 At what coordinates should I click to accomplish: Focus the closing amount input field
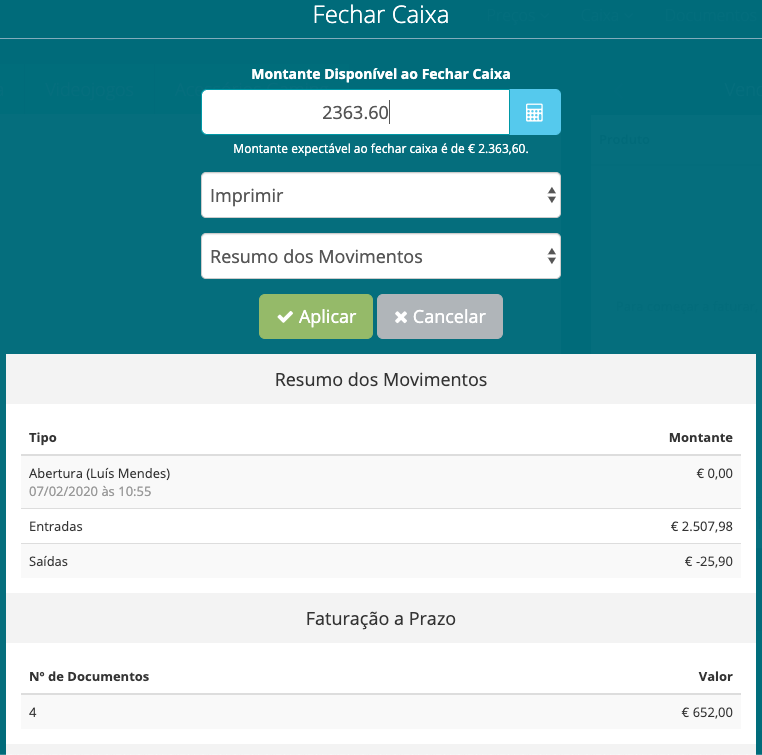356,112
